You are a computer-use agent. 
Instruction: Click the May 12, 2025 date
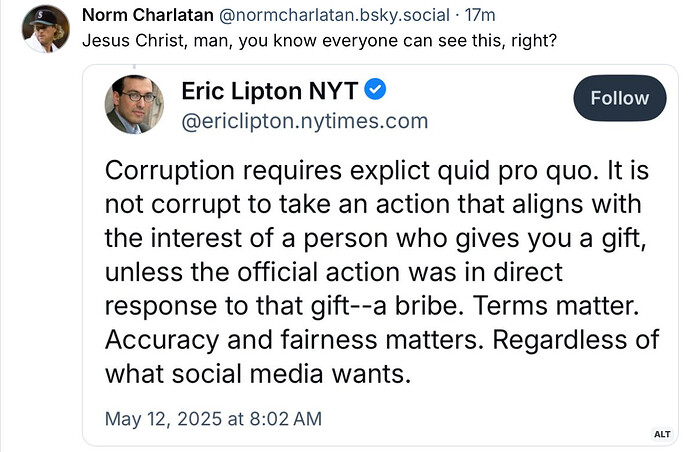click(164, 419)
